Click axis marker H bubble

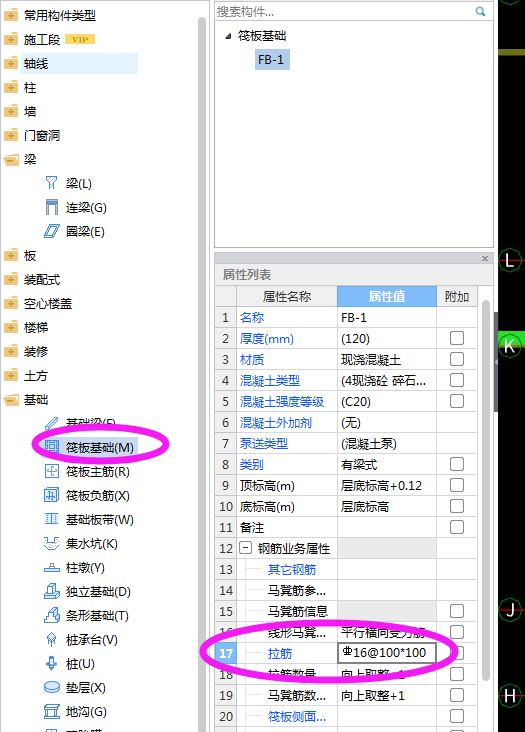[510, 696]
